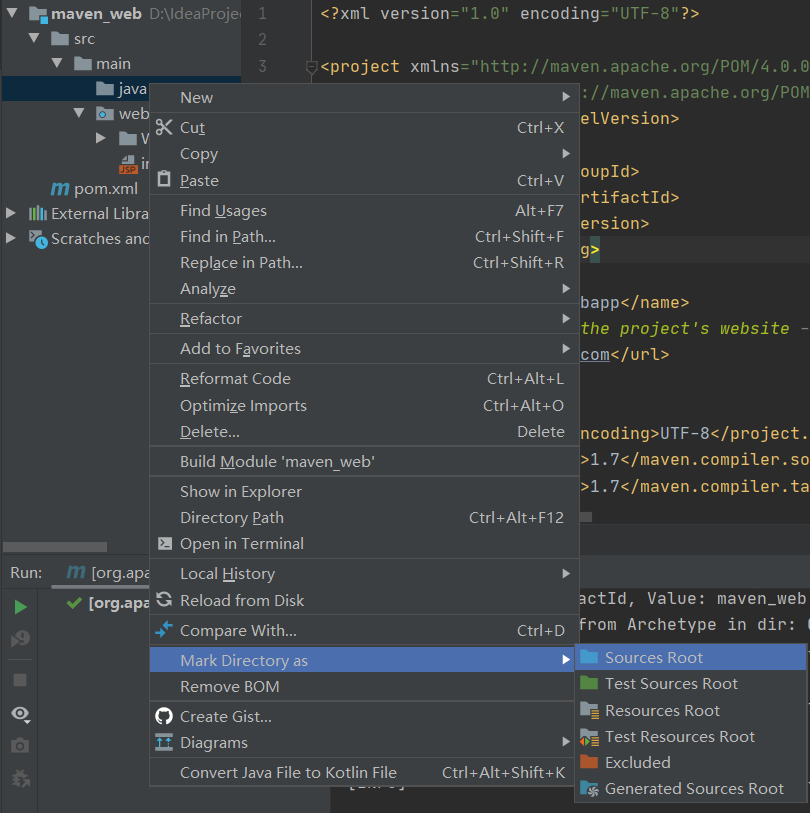Click line number 3 in the gutter
Screen dimensions: 810x813
pos(262,66)
